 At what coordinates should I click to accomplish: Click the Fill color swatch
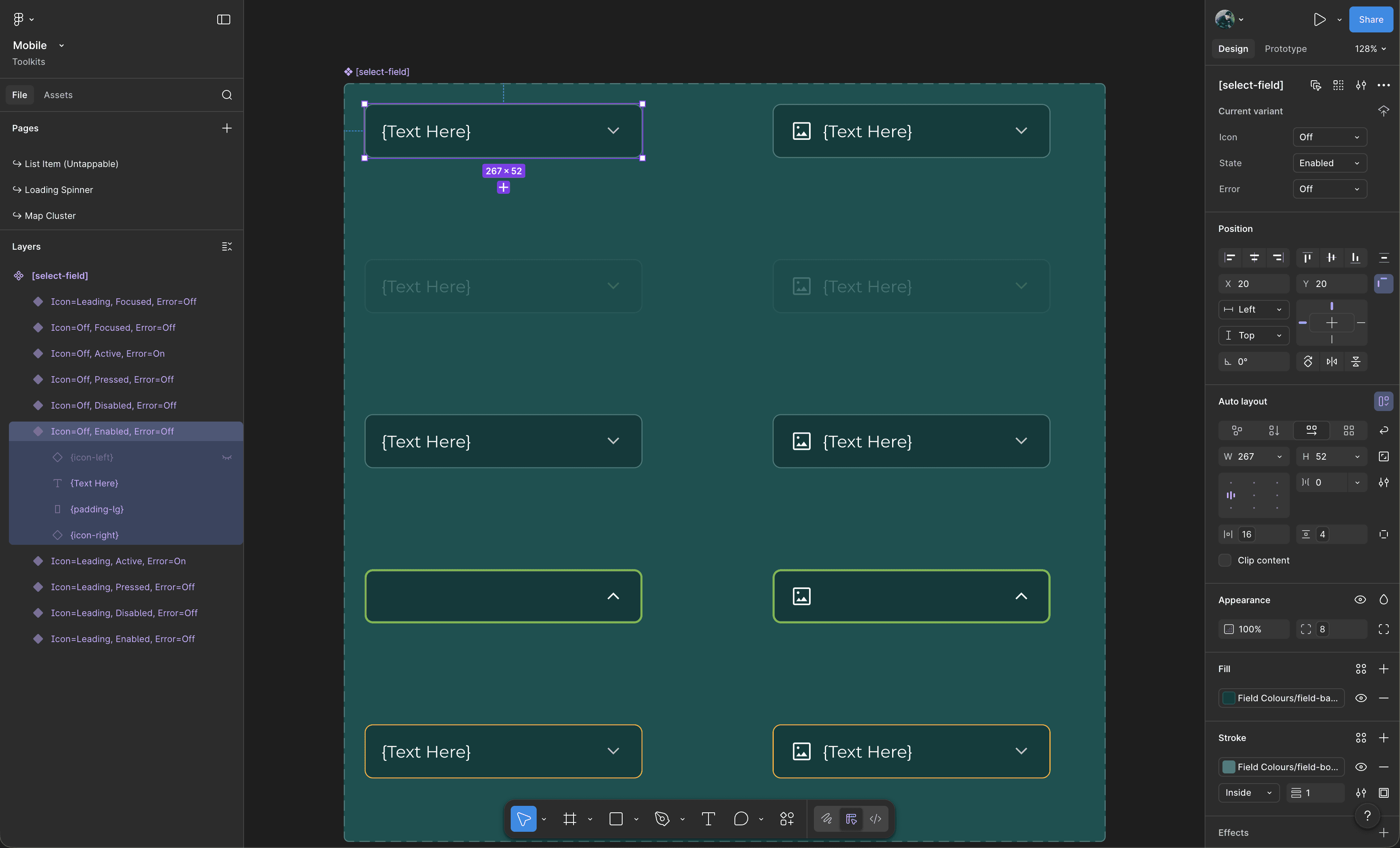click(x=1229, y=698)
